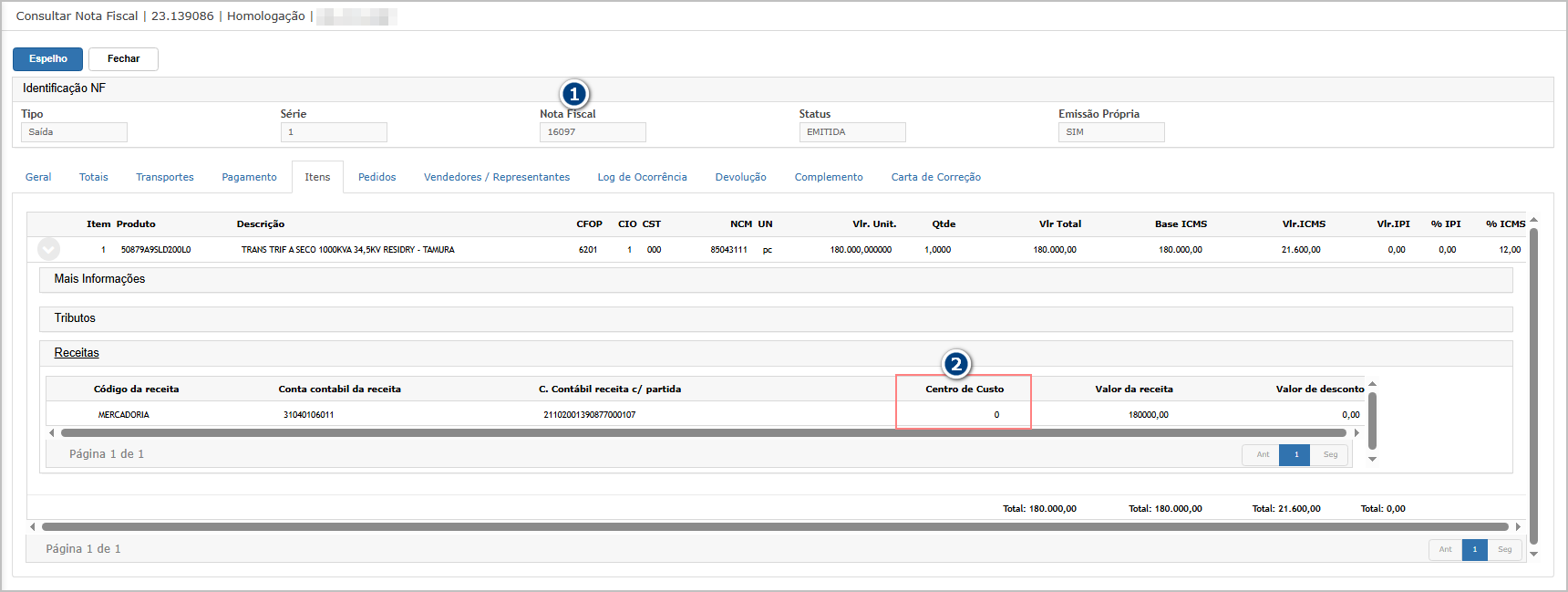
Task: Click % ICMS value 12,00
Action: 1510,250
